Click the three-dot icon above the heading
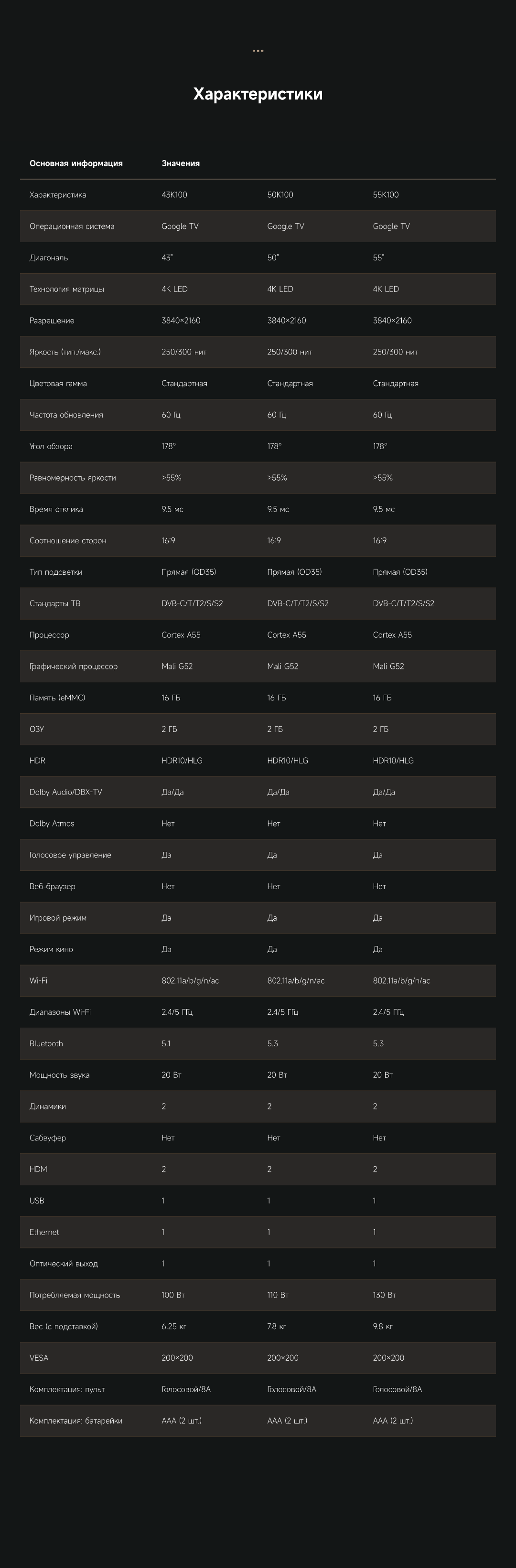 258,51
